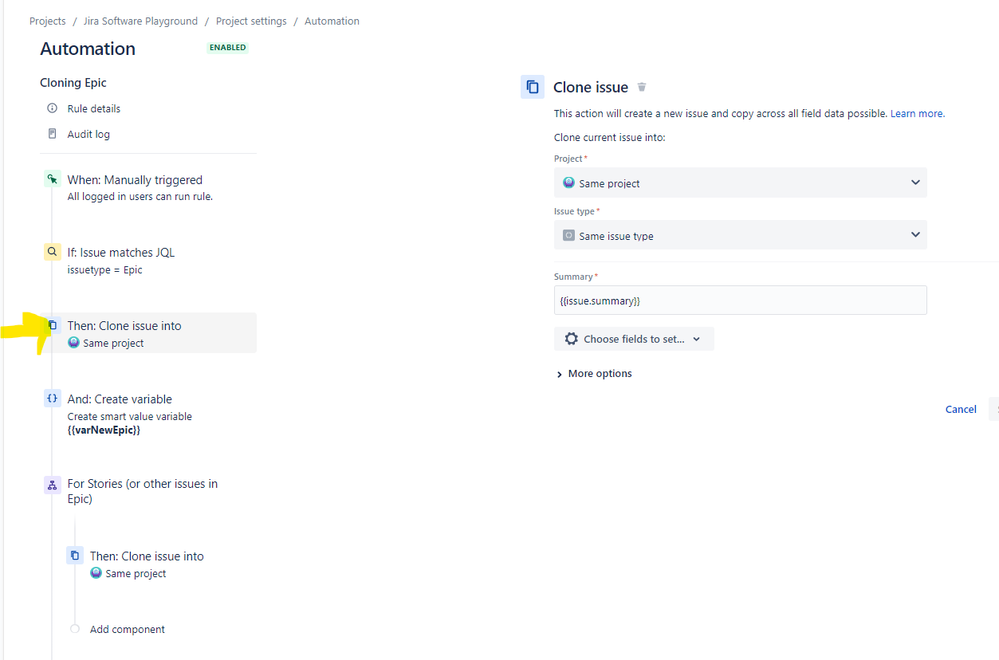This screenshot has height=660, width=999.
Task: Cancel the Clone issue edit
Action: pos(961,409)
